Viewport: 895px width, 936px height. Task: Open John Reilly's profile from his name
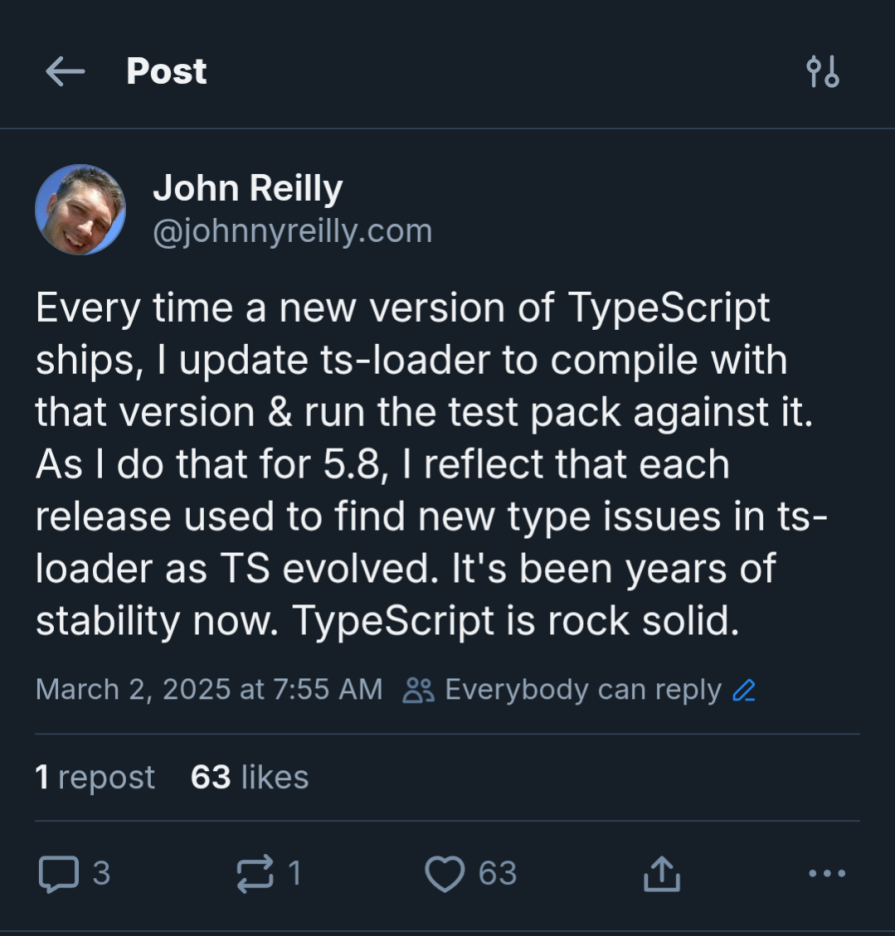tap(247, 188)
